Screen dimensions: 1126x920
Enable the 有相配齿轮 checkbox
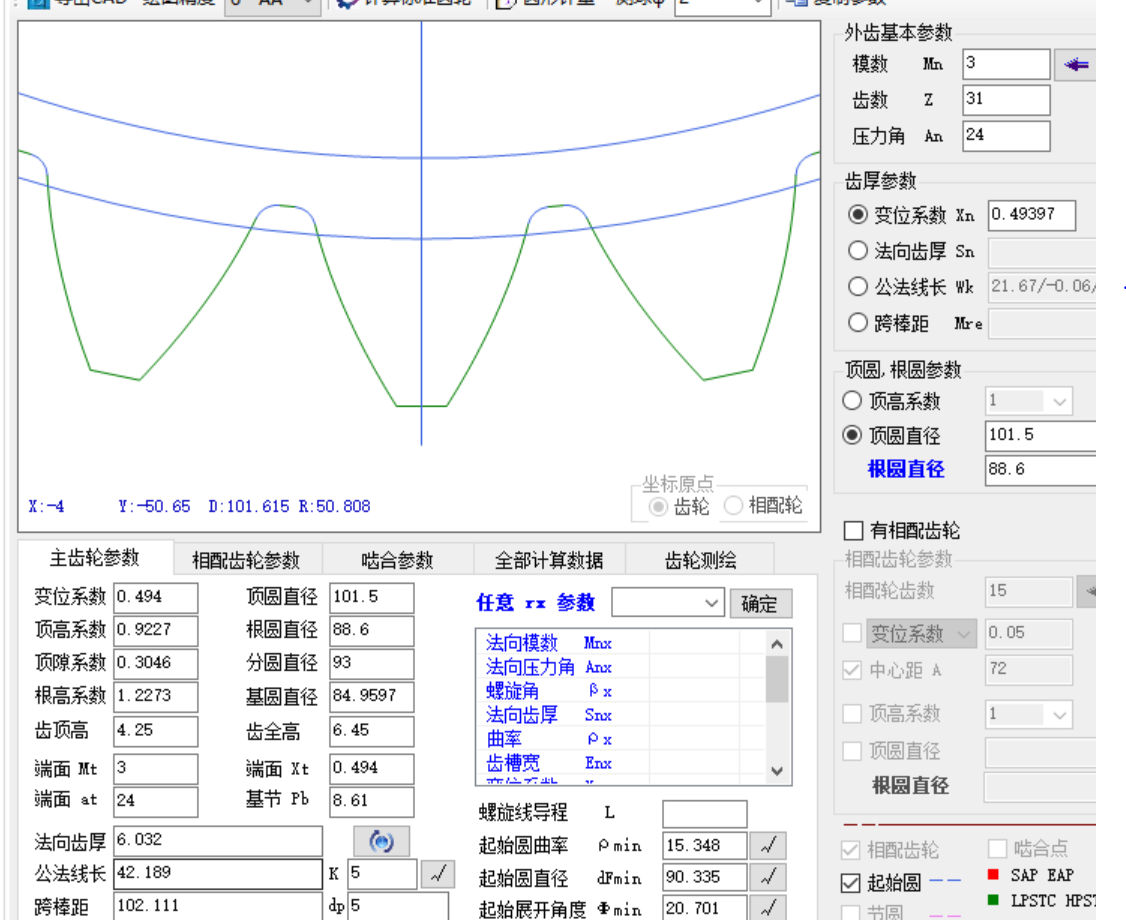(853, 531)
